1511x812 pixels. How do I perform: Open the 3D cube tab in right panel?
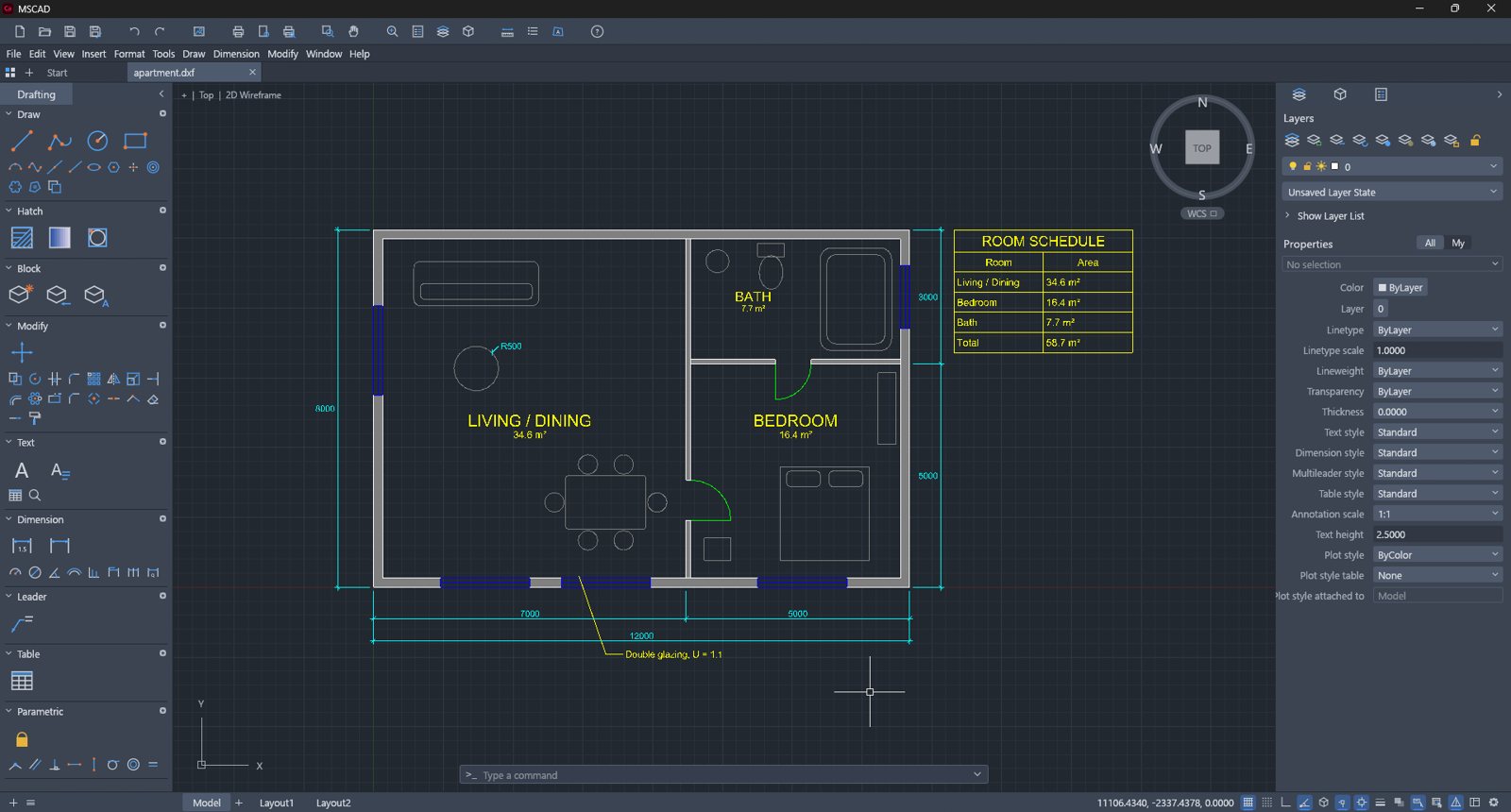pos(1340,94)
